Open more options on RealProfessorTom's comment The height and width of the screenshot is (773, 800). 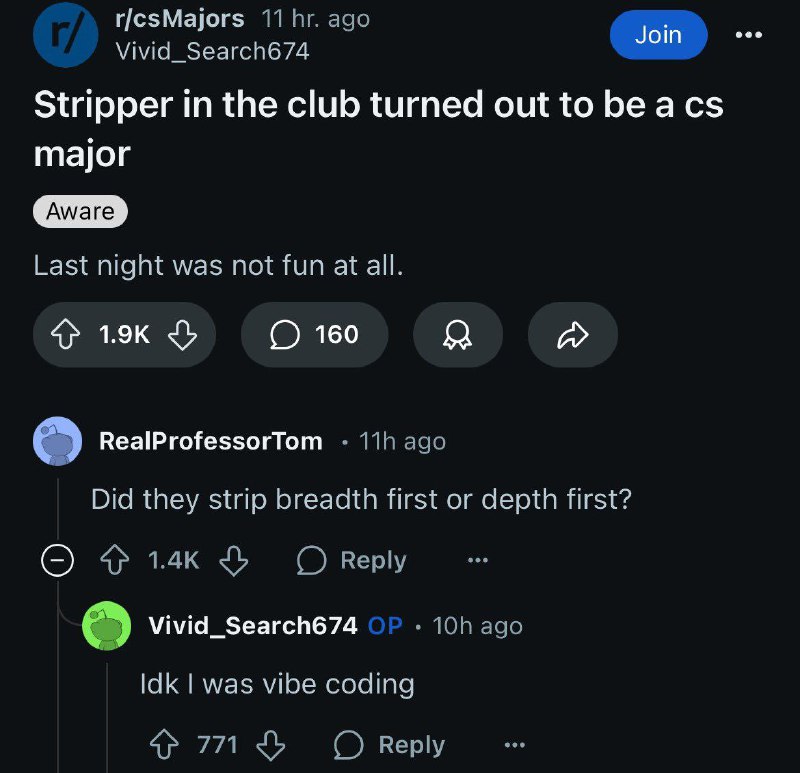[x=478, y=560]
